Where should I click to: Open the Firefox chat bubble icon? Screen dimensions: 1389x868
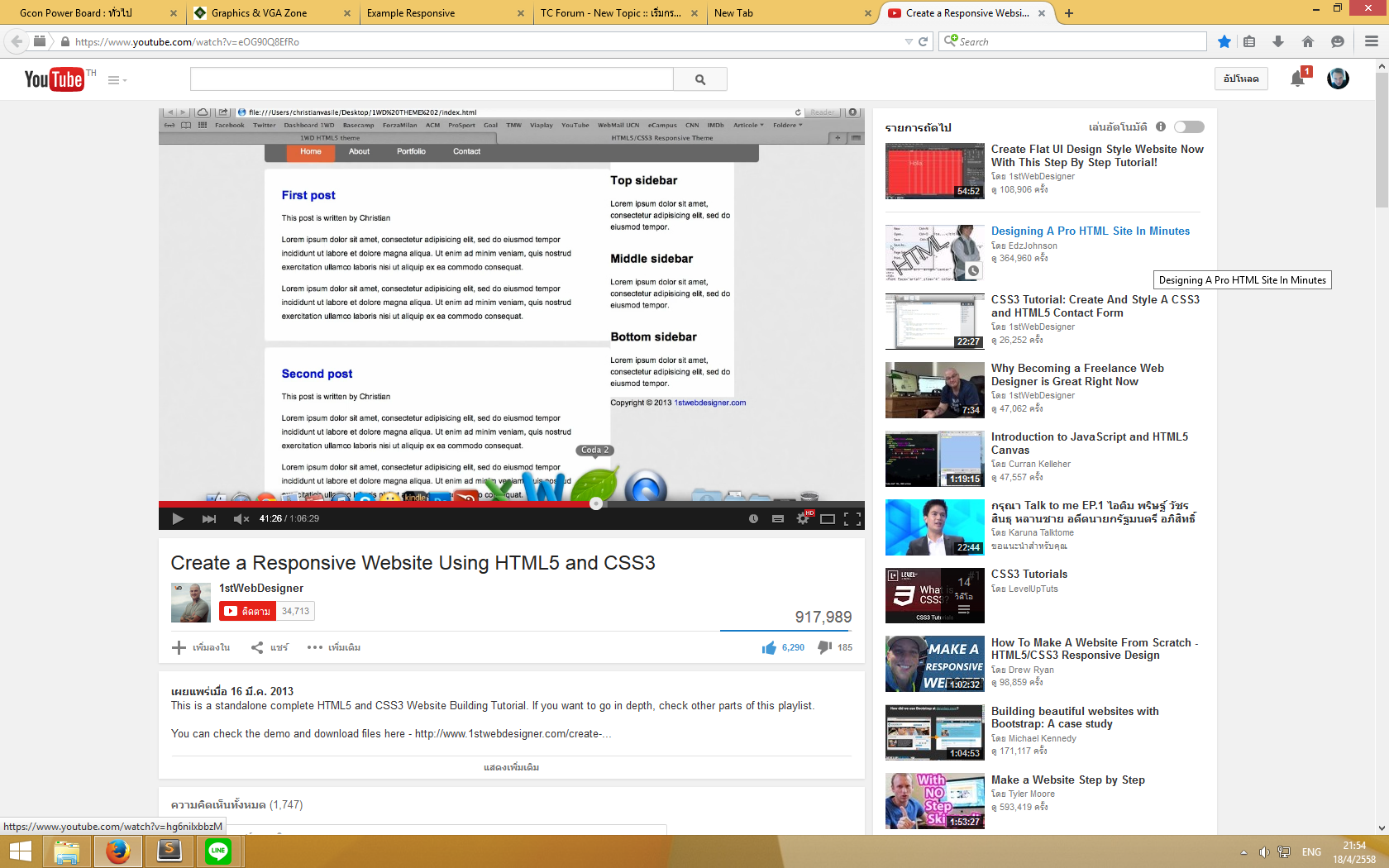1338,41
